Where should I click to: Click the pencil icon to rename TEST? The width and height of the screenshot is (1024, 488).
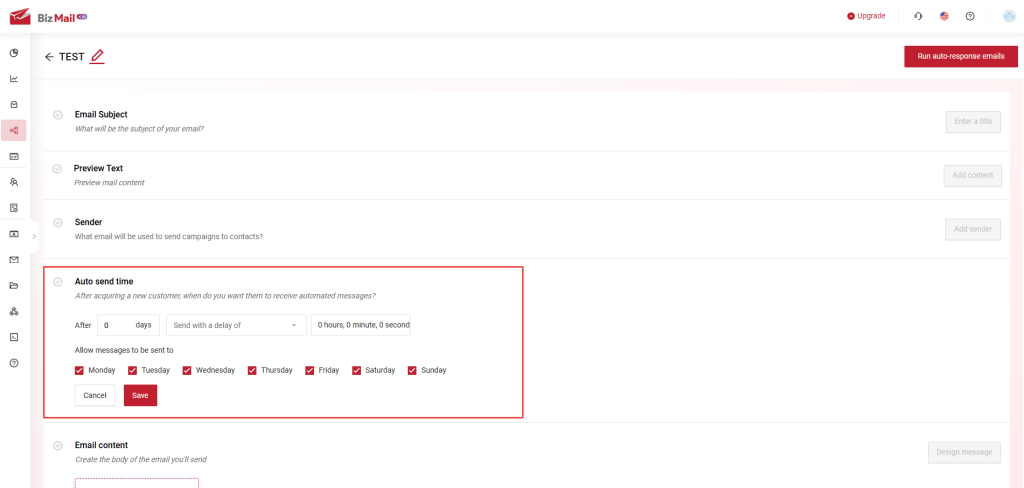[x=97, y=57]
